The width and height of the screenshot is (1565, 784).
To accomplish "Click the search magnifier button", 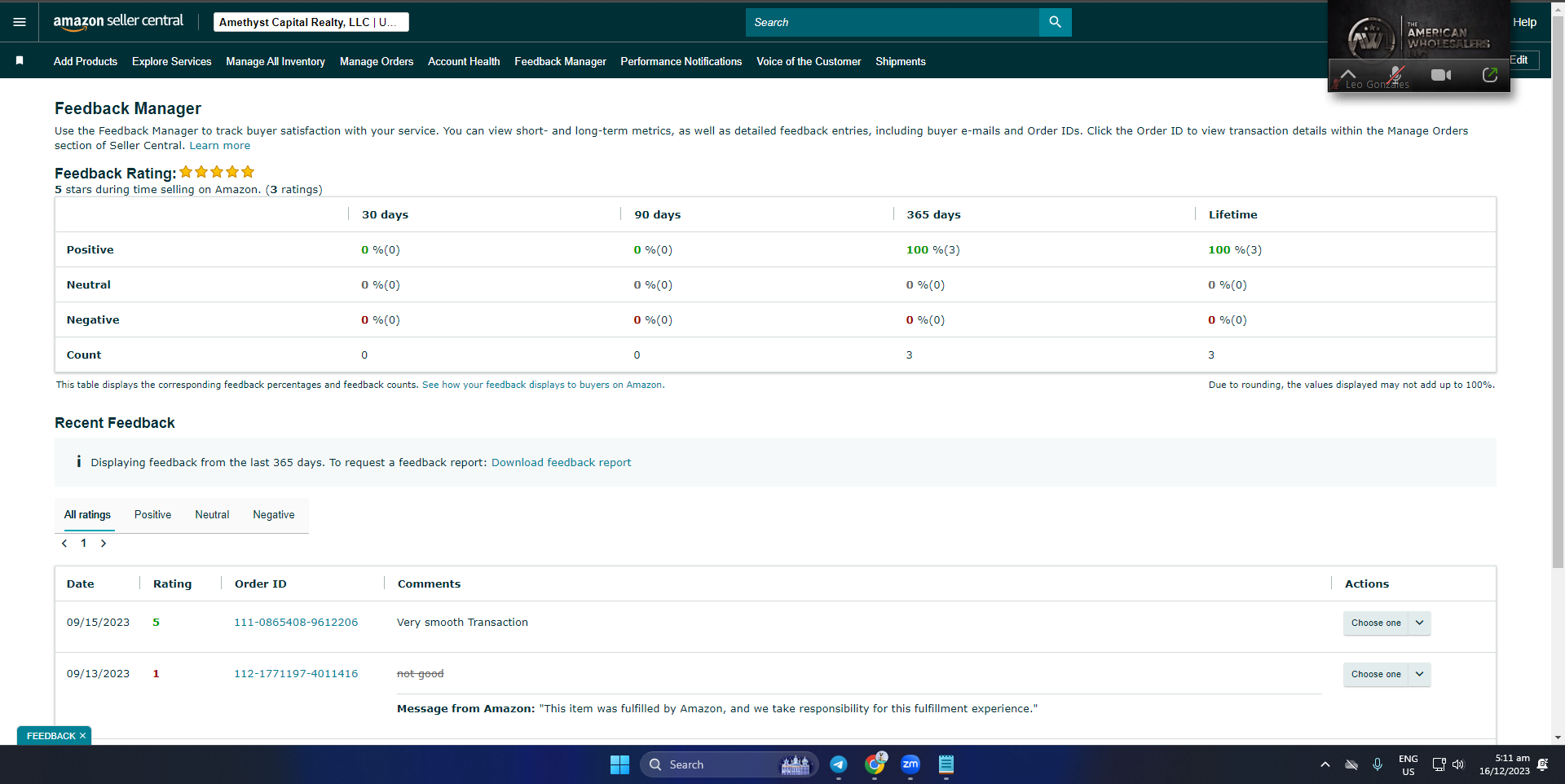I will [1055, 22].
